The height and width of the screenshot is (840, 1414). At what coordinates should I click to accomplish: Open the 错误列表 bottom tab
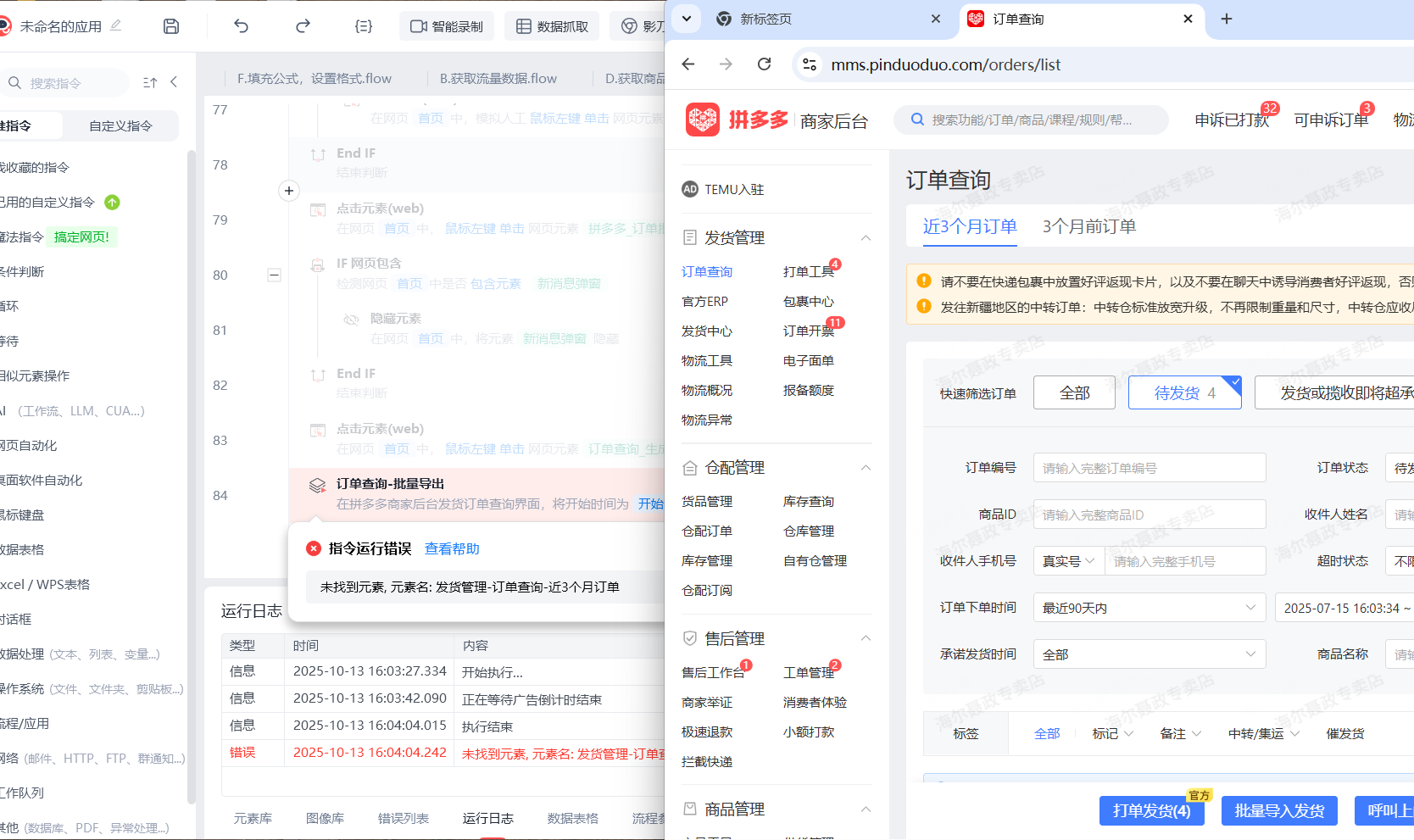click(404, 818)
